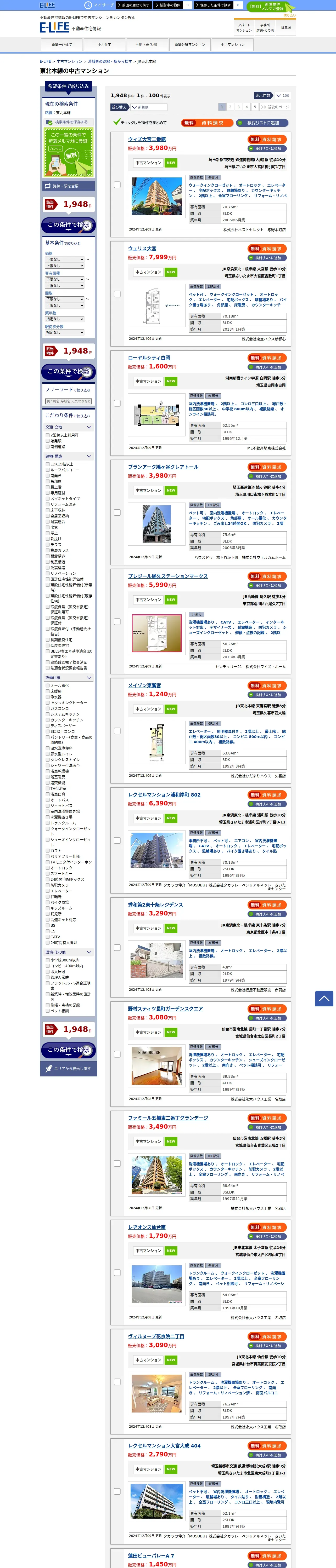Collapse the 建物・構造 filter section
The width and height of the screenshot is (336, 1568).
(68, 456)
